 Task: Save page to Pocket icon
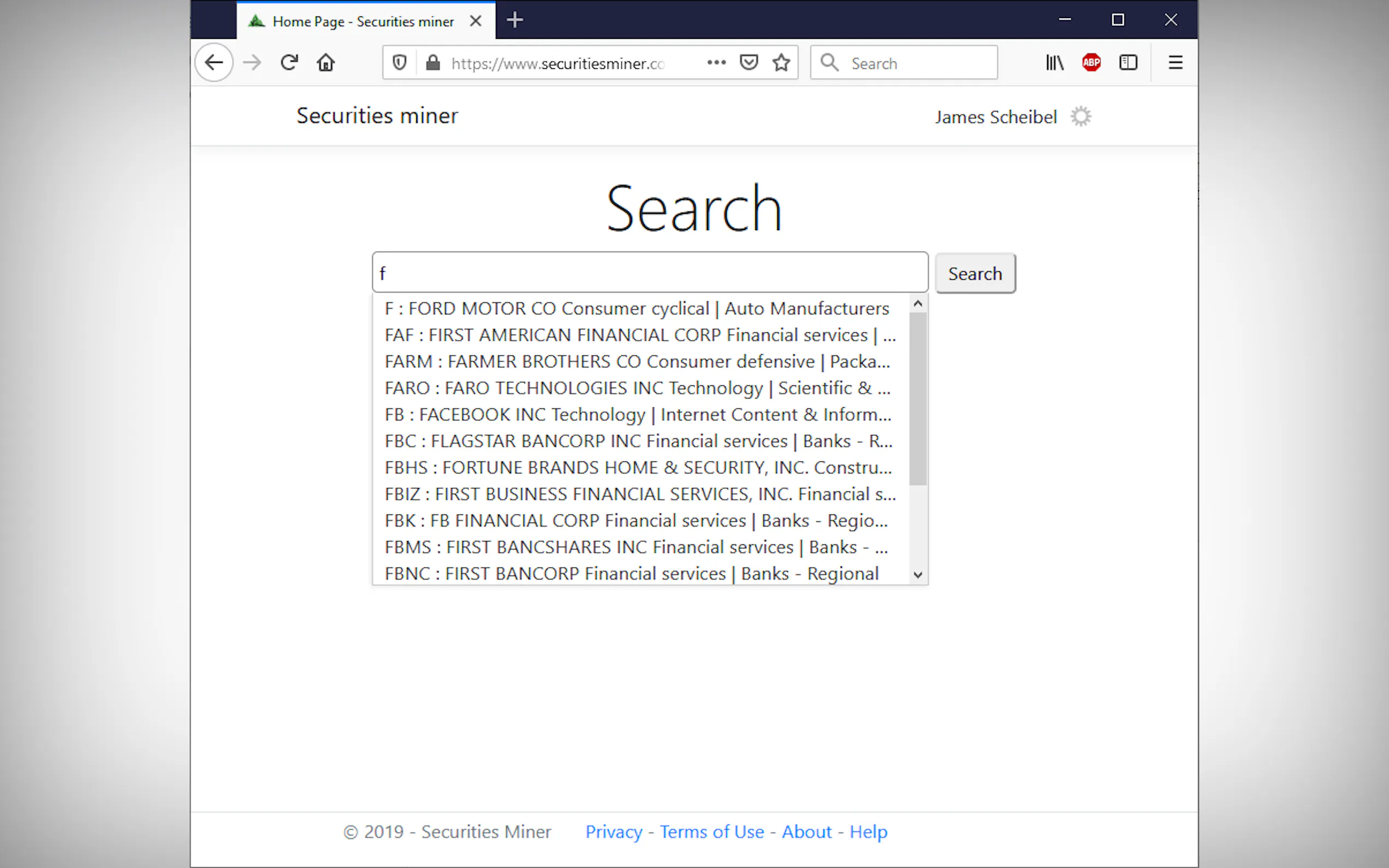[x=749, y=62]
